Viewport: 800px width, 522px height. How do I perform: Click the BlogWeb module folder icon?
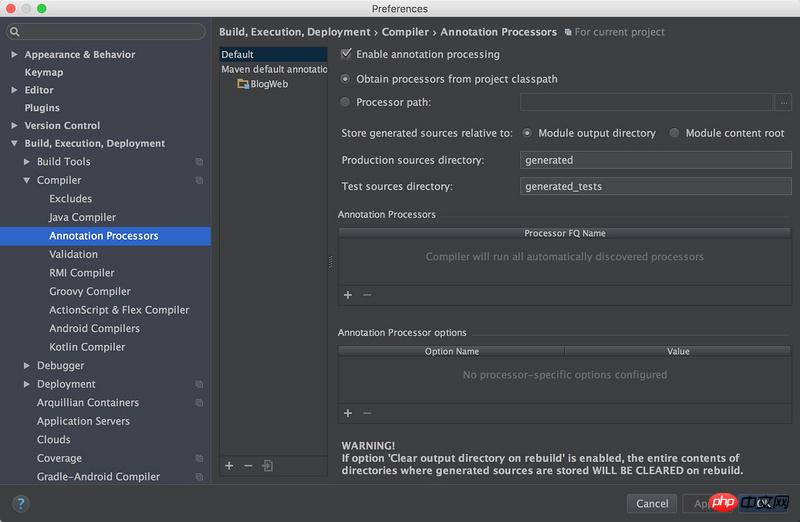pyautogui.click(x=243, y=84)
